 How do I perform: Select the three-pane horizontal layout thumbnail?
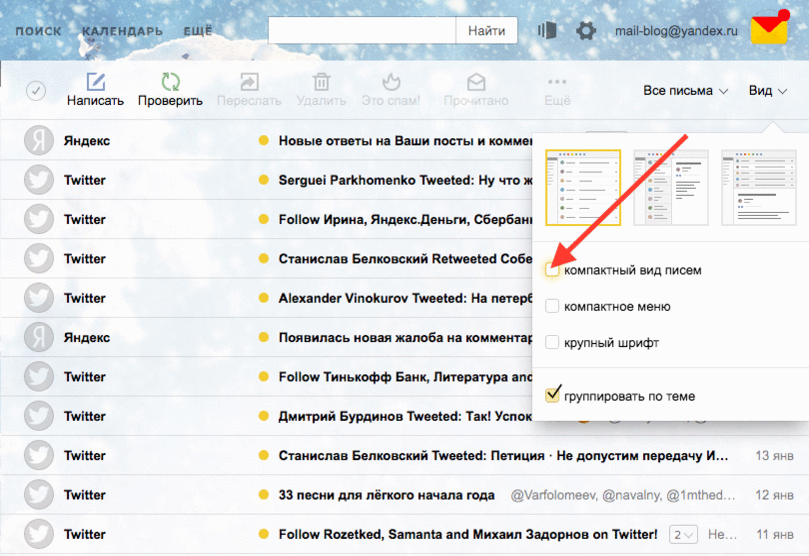[758, 188]
